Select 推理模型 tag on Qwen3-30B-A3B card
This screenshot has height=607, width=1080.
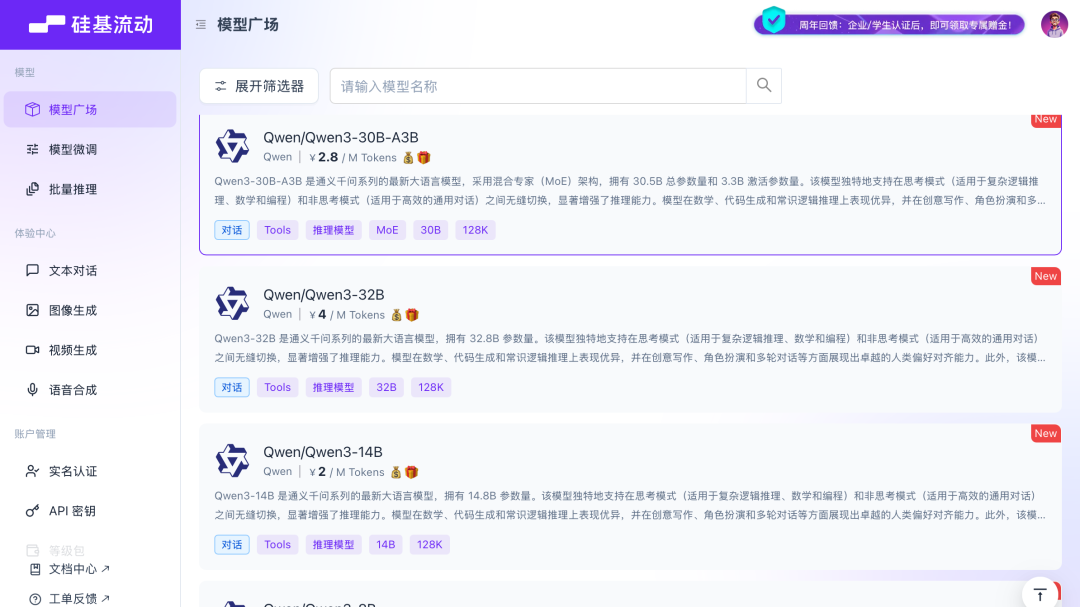pos(333,230)
